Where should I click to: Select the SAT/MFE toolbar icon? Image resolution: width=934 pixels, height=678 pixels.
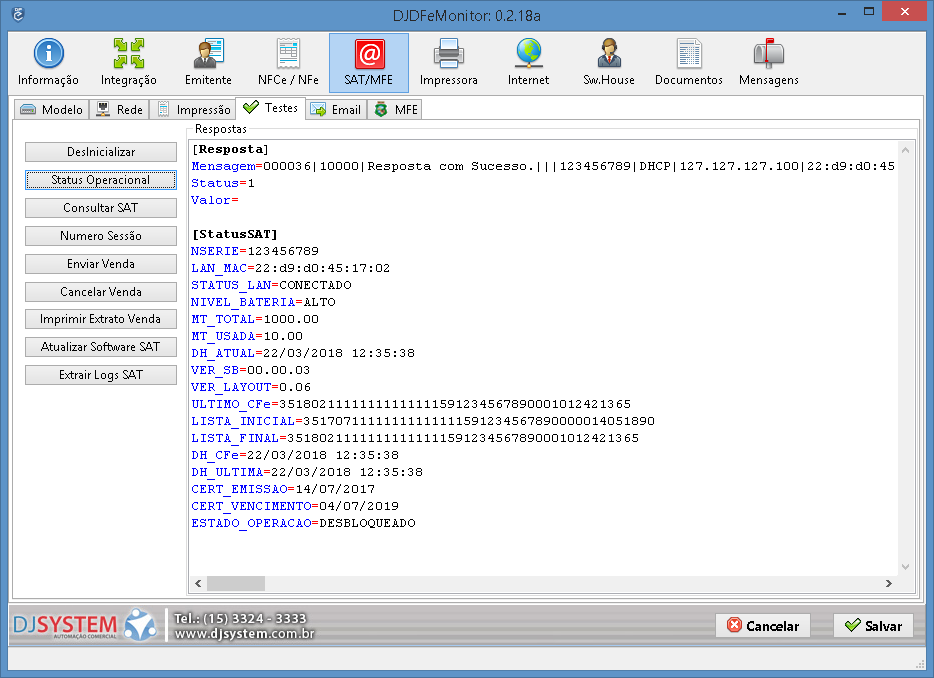(x=369, y=63)
